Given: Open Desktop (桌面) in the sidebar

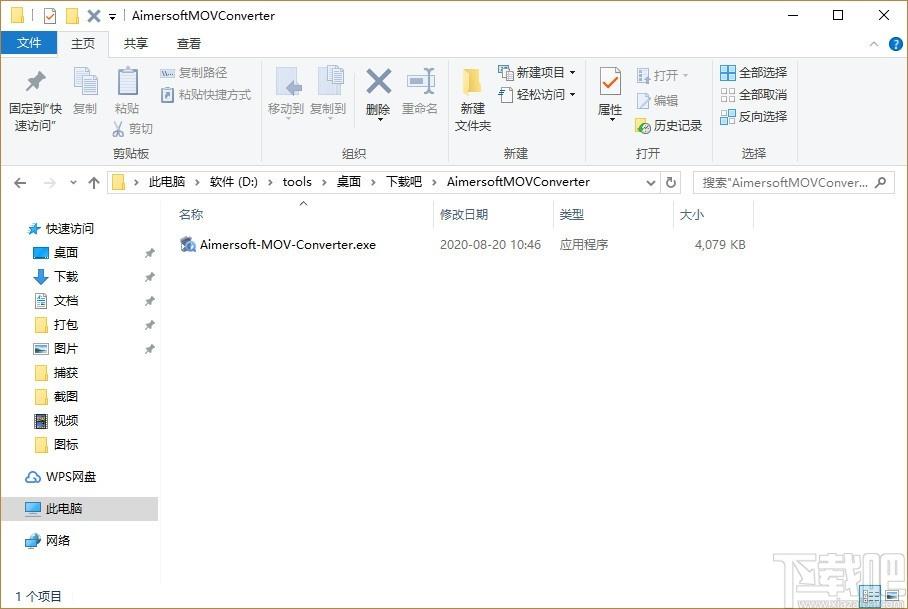Looking at the screenshot, I should [56, 253].
